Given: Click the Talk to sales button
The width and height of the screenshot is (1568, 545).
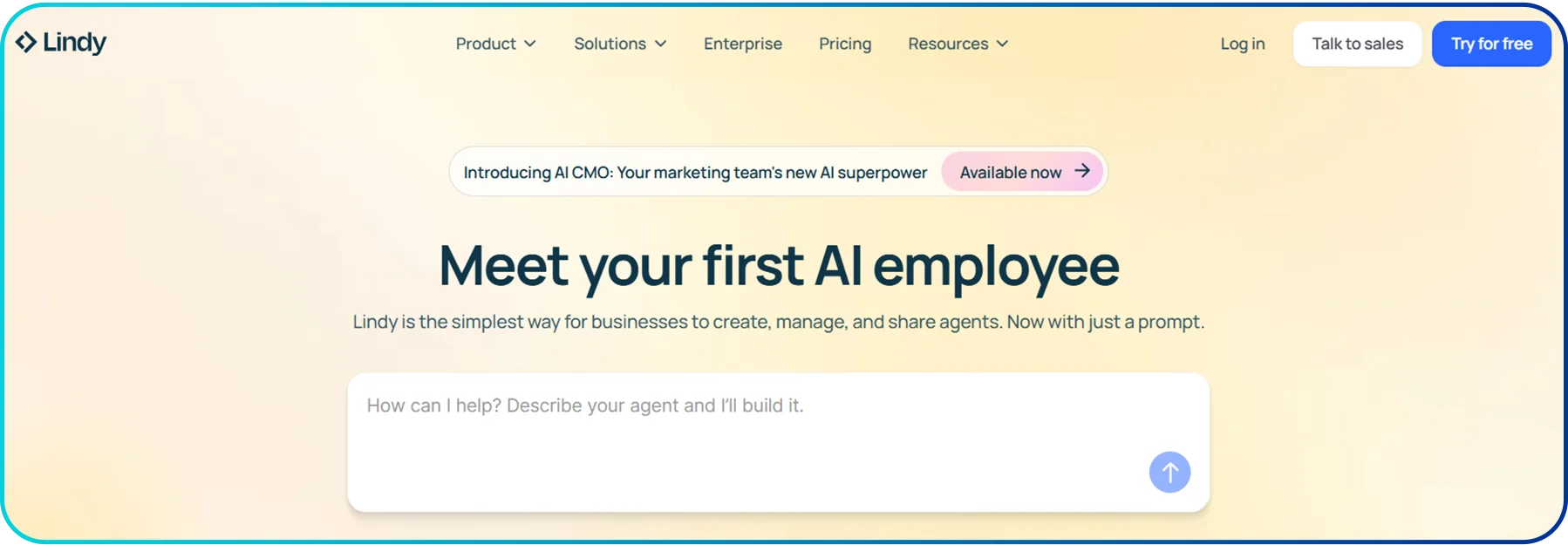Looking at the screenshot, I should [1357, 43].
